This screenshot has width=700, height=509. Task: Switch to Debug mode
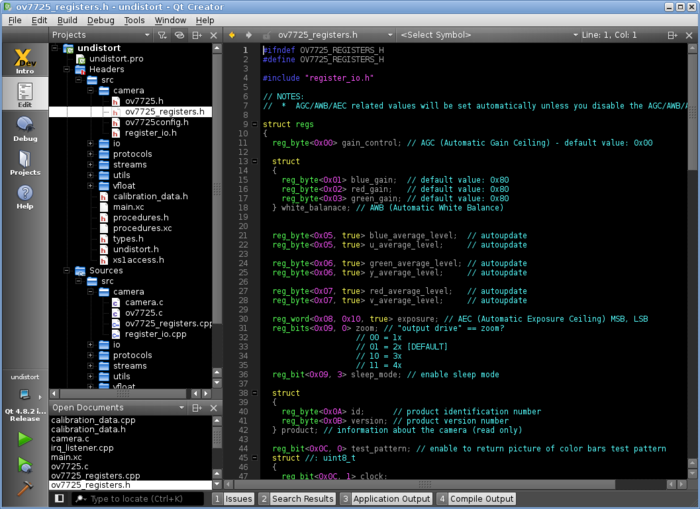(x=25, y=129)
